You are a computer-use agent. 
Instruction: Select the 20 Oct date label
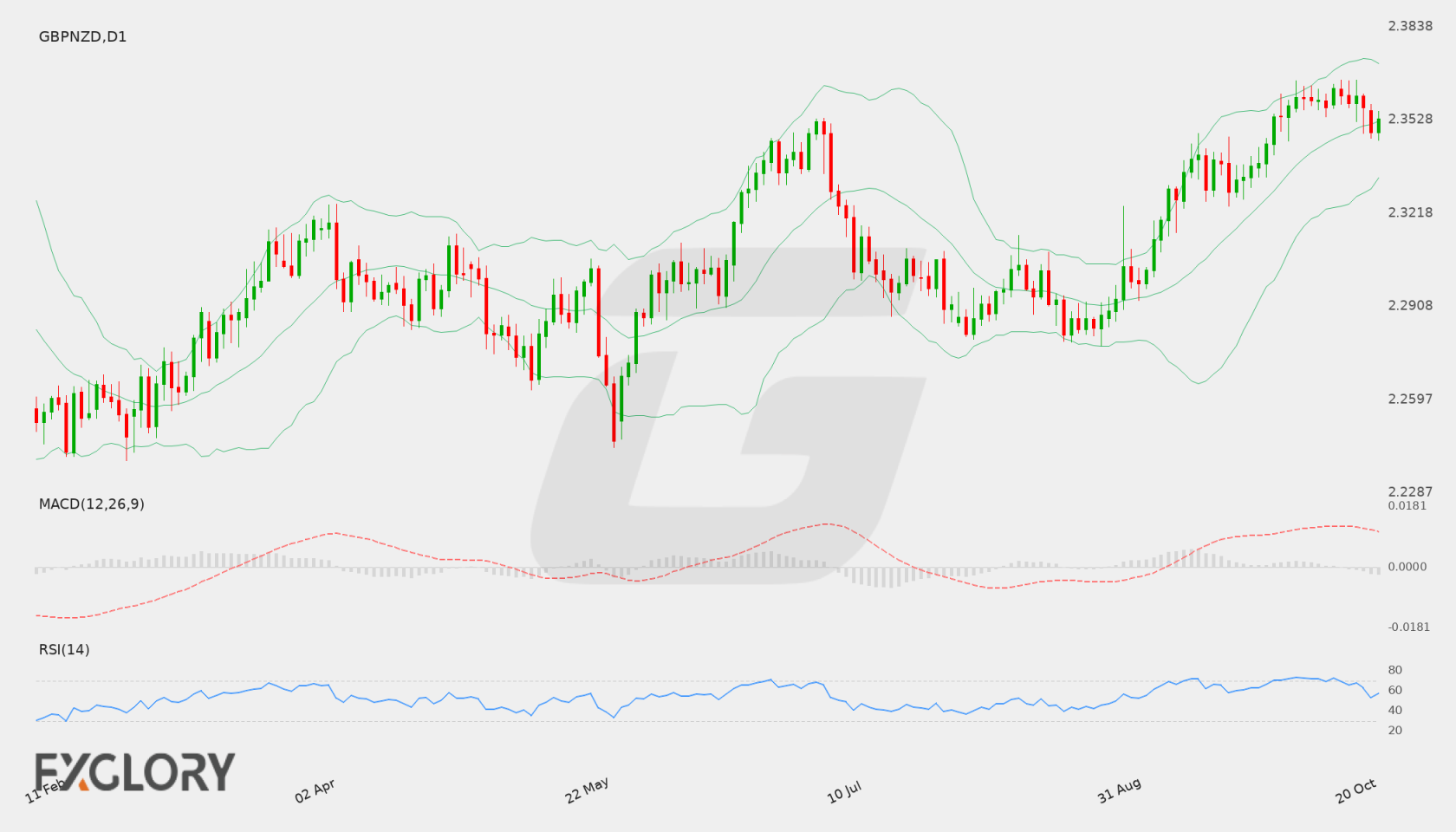tap(1355, 790)
